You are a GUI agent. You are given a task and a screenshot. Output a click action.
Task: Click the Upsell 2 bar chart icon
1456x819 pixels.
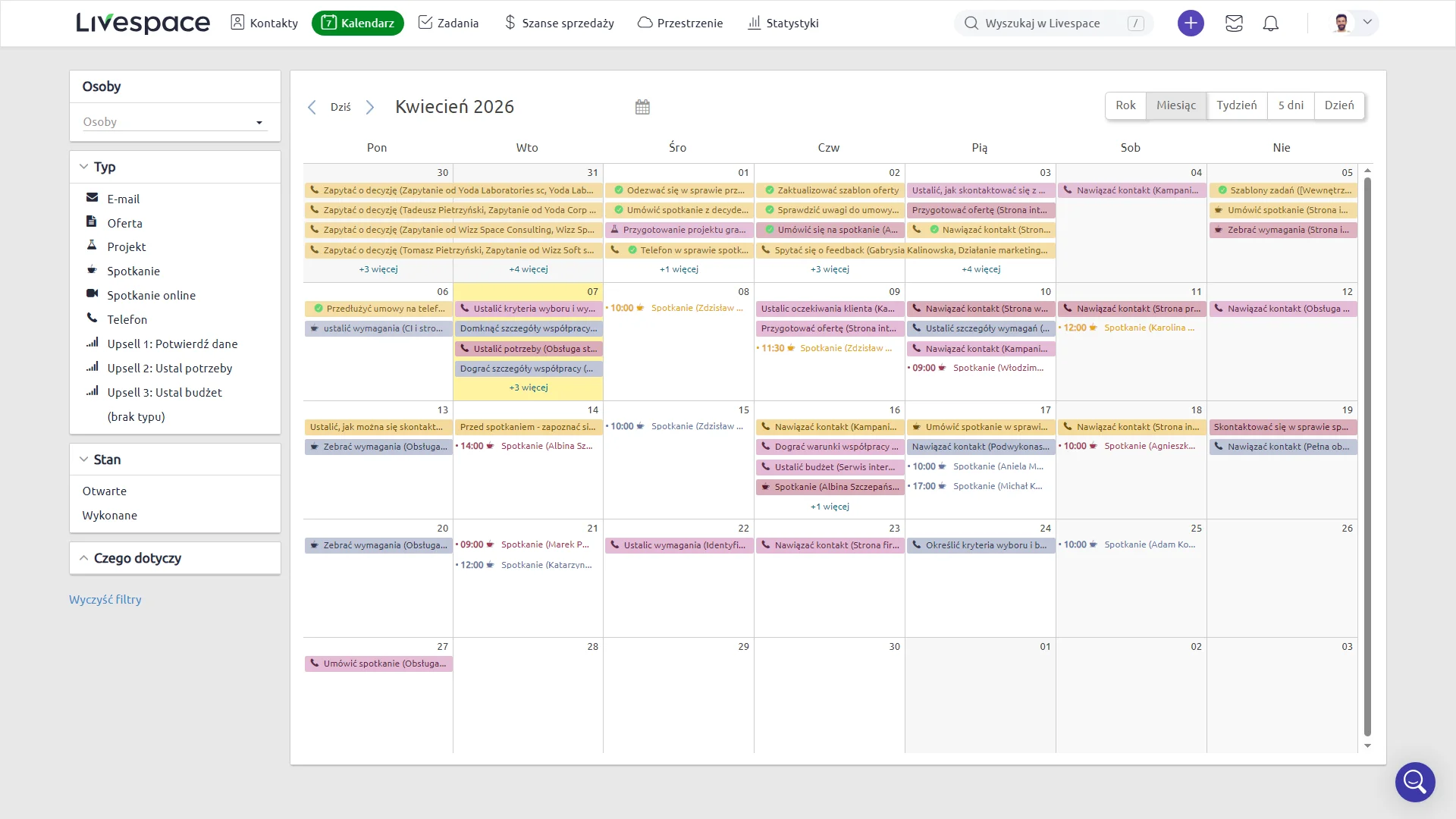pos(92,367)
